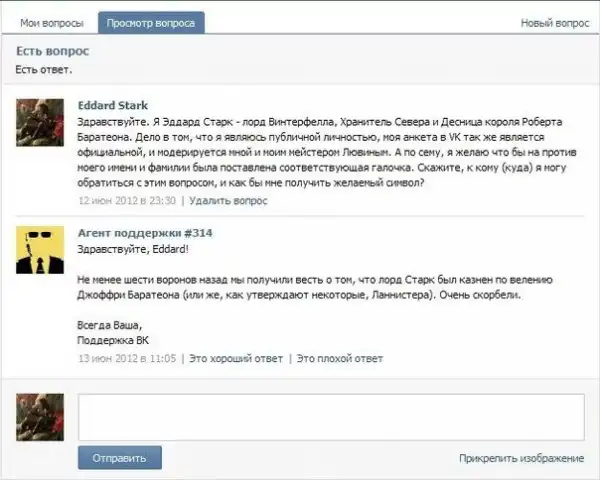This screenshot has height=480, width=600.
Task: Click the Агент поддержки #314 name
Action: pyautogui.click(x=145, y=233)
